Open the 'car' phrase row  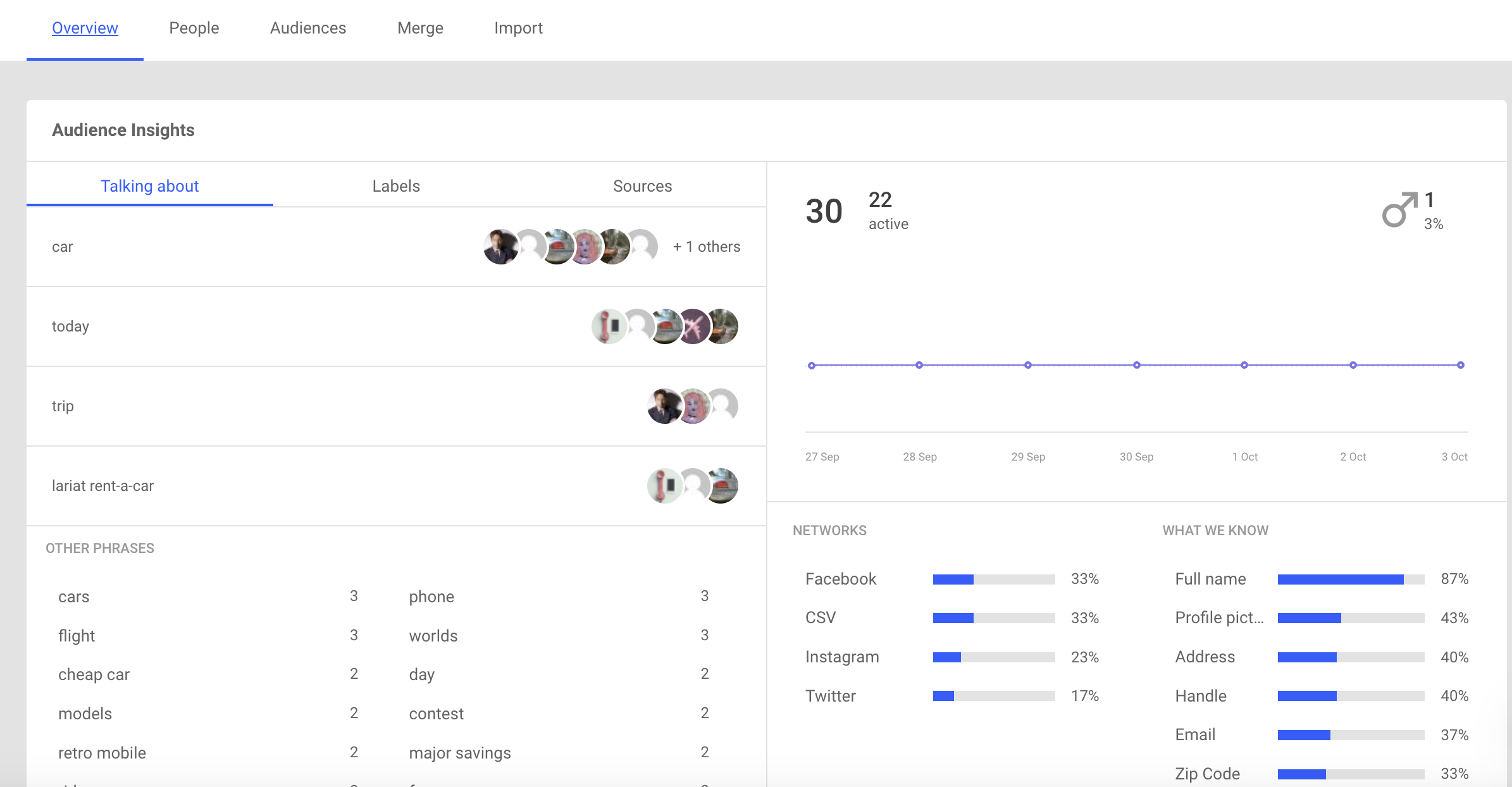click(x=396, y=247)
